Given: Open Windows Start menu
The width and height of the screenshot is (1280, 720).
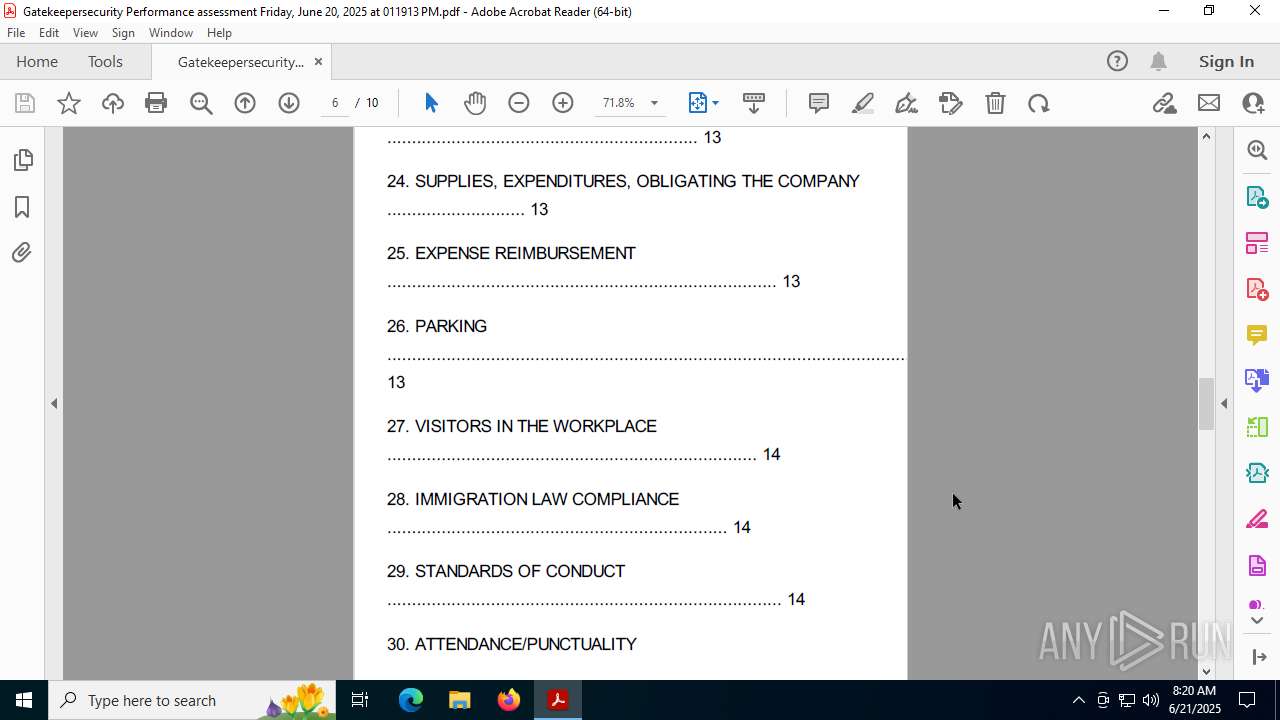Looking at the screenshot, I should coord(24,700).
